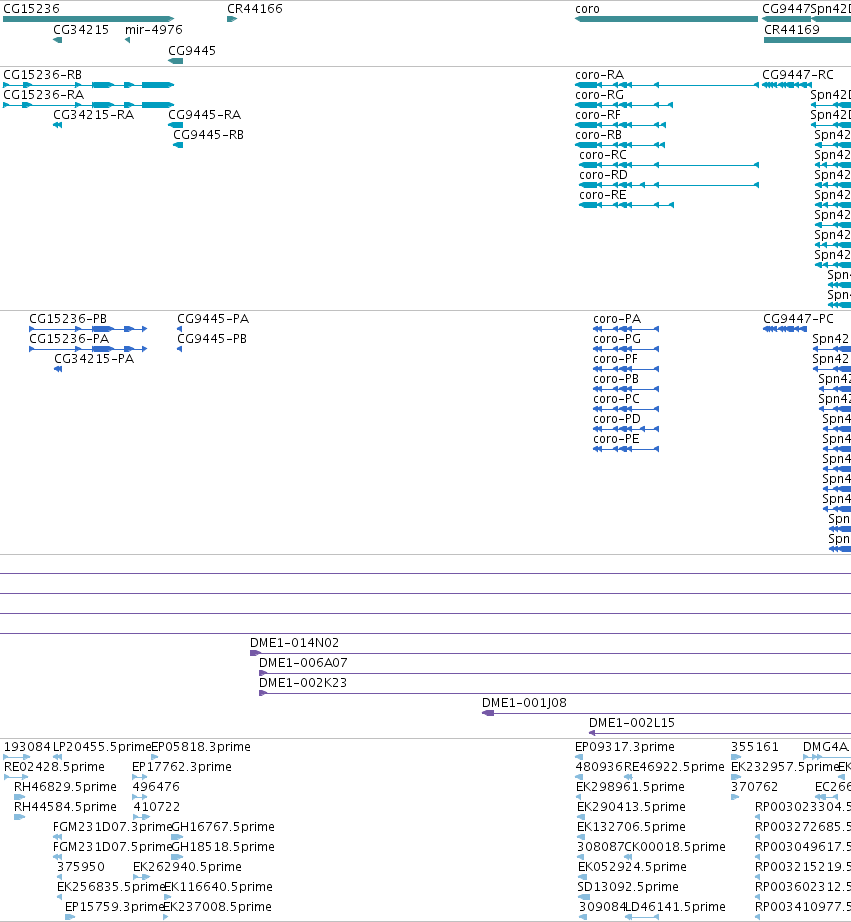Select the coro-RG transcript label

tap(599, 95)
